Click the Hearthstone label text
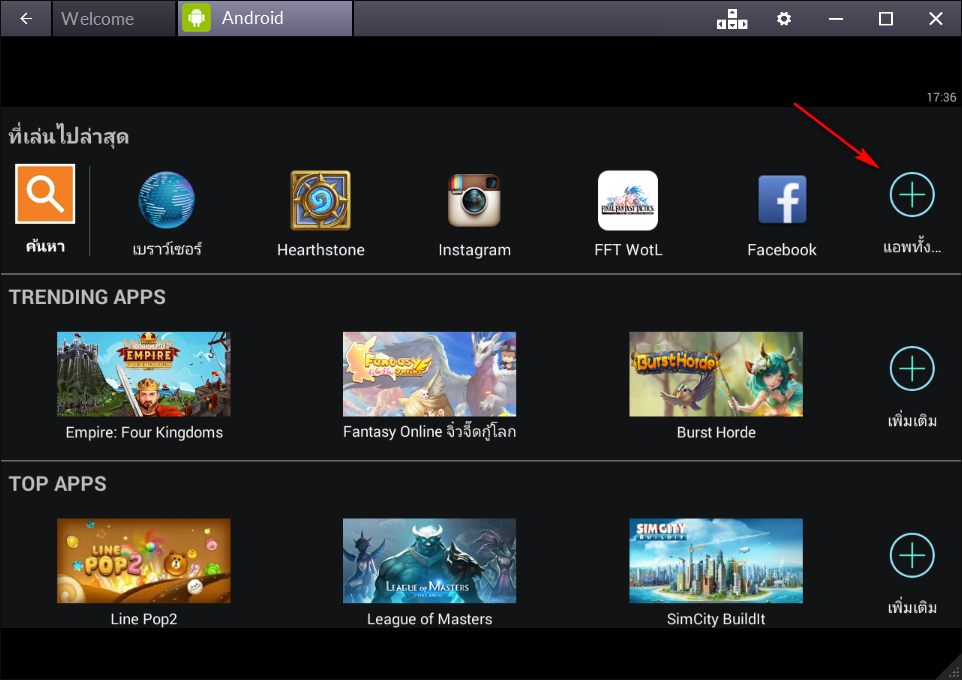The width and height of the screenshot is (962, 680). point(320,250)
